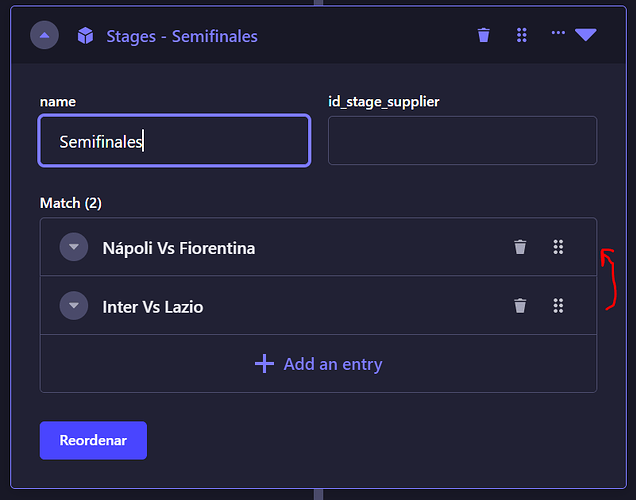Click drag handle for Inter Vs Lazio
The image size is (636, 500).
[559, 306]
